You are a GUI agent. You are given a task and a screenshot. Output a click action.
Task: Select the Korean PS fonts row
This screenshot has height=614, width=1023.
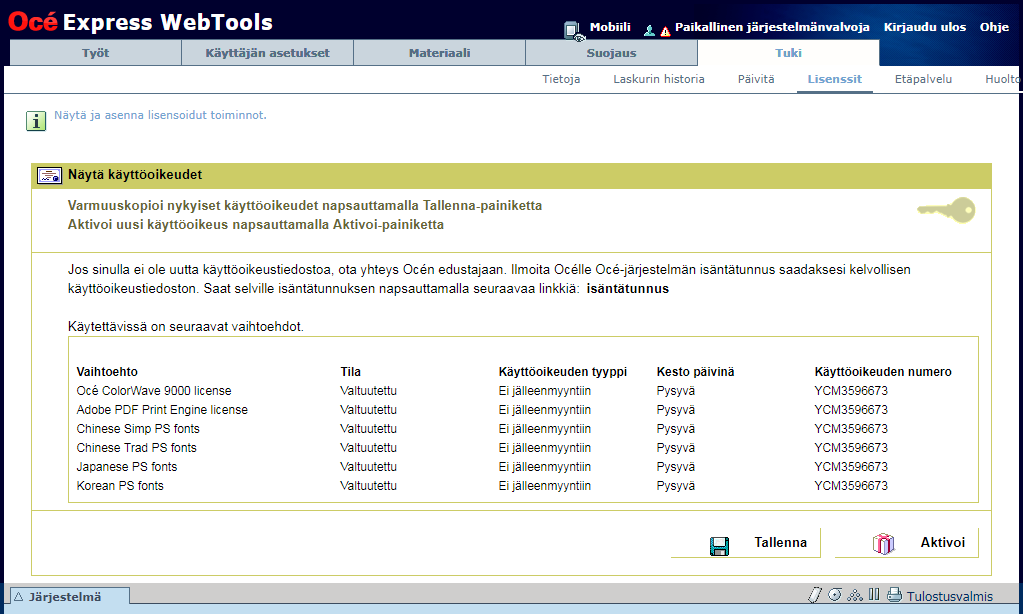point(523,485)
